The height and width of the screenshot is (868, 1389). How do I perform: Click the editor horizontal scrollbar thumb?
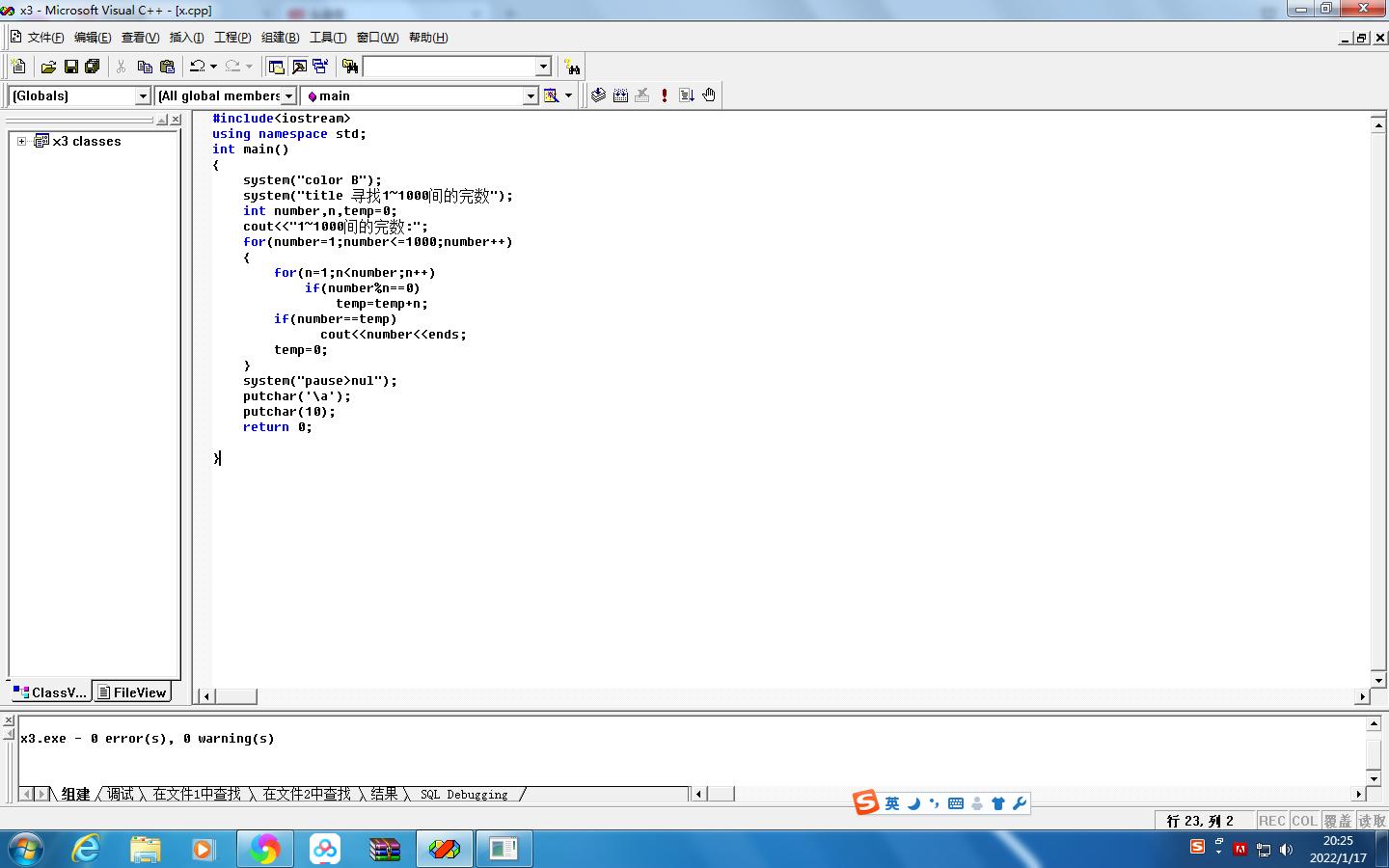pos(236,696)
